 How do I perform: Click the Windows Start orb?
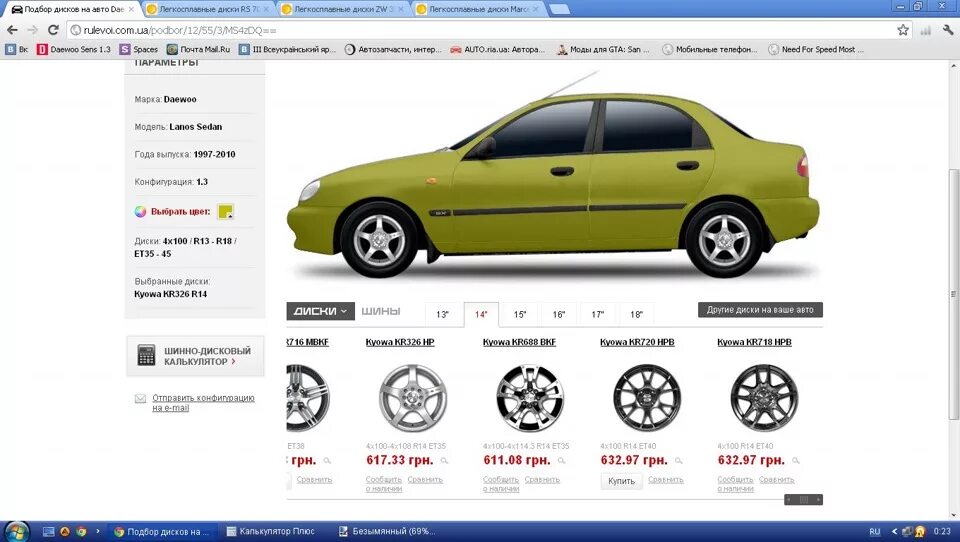tap(17, 531)
